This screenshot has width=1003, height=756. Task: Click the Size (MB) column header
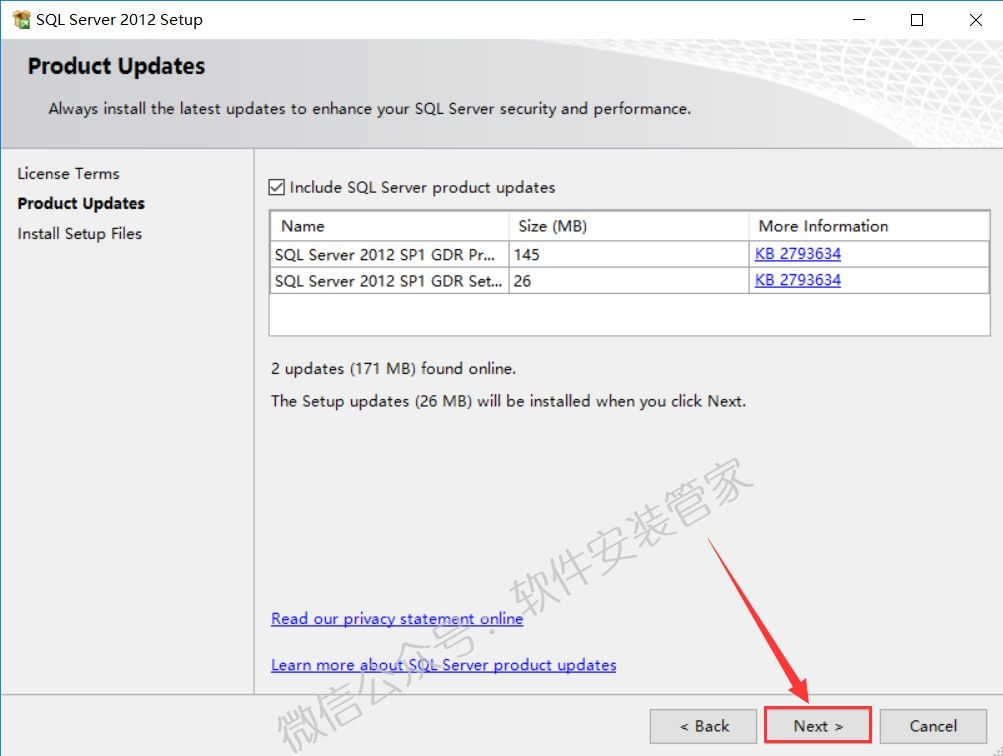coord(629,226)
